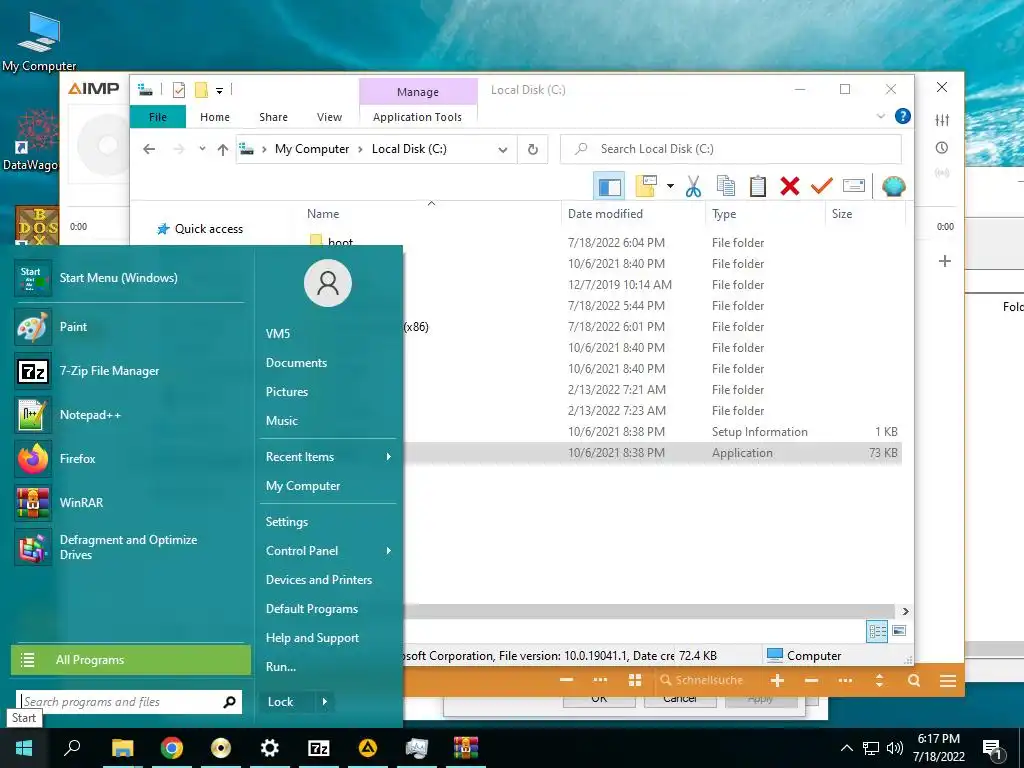Select Run... from the Start menu

point(281,667)
